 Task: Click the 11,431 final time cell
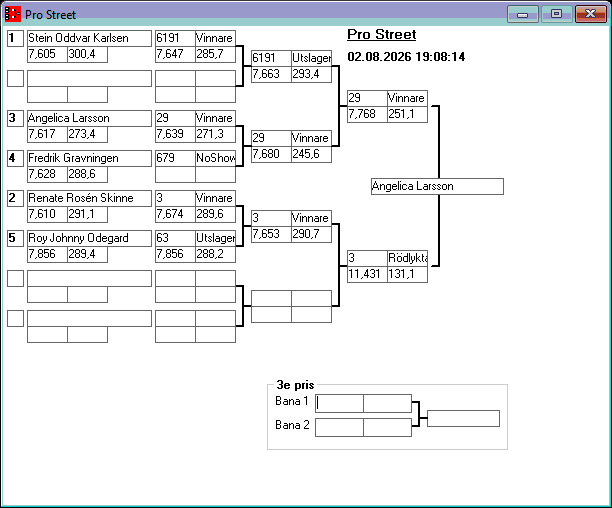(367, 274)
